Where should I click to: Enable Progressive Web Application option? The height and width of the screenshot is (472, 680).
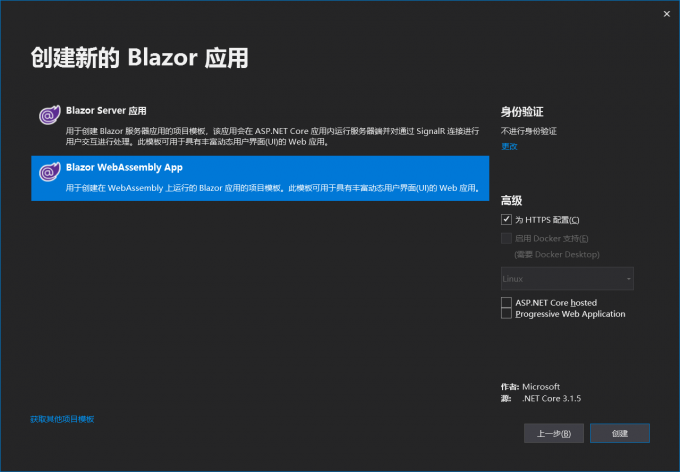coord(506,314)
